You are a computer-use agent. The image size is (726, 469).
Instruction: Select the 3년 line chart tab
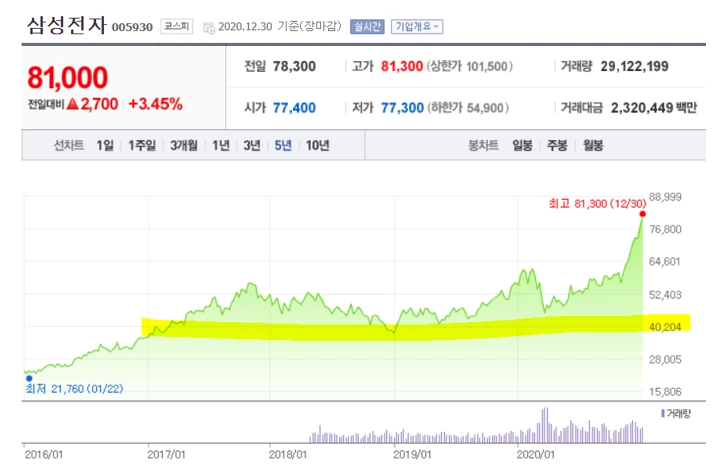point(252,145)
